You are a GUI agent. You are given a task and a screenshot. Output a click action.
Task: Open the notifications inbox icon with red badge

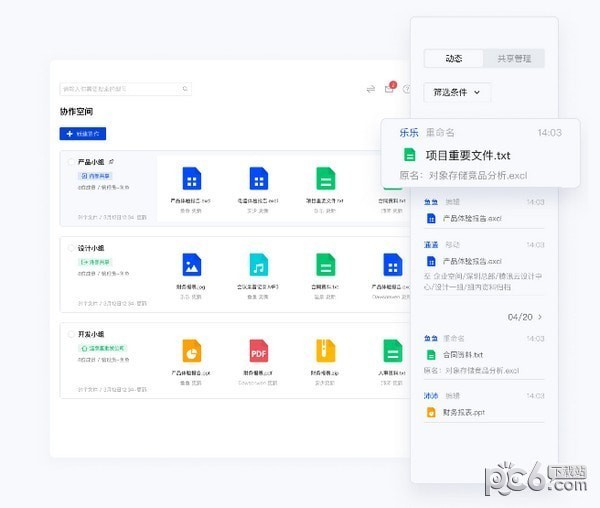pos(389,89)
